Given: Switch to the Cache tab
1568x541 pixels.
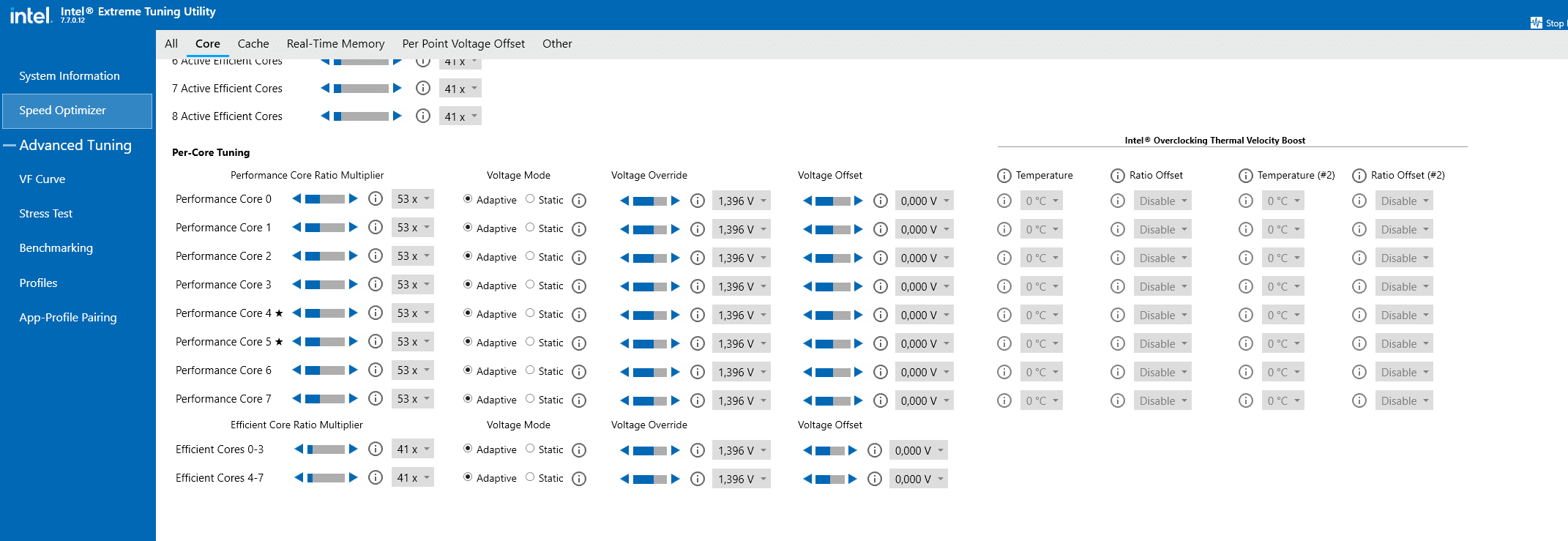Looking at the screenshot, I should pos(253,44).
